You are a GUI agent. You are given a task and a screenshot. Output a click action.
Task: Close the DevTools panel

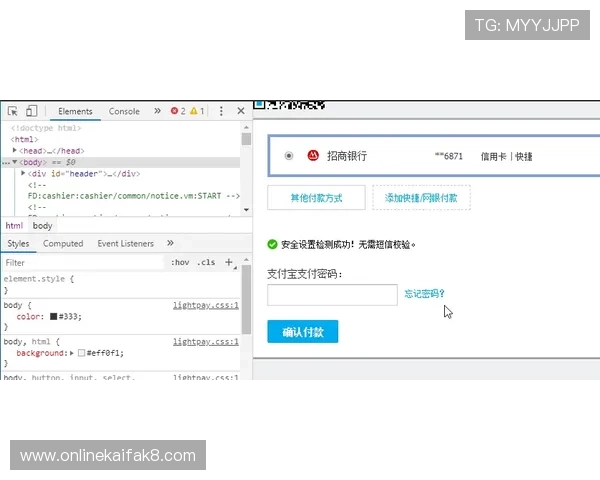[241, 111]
